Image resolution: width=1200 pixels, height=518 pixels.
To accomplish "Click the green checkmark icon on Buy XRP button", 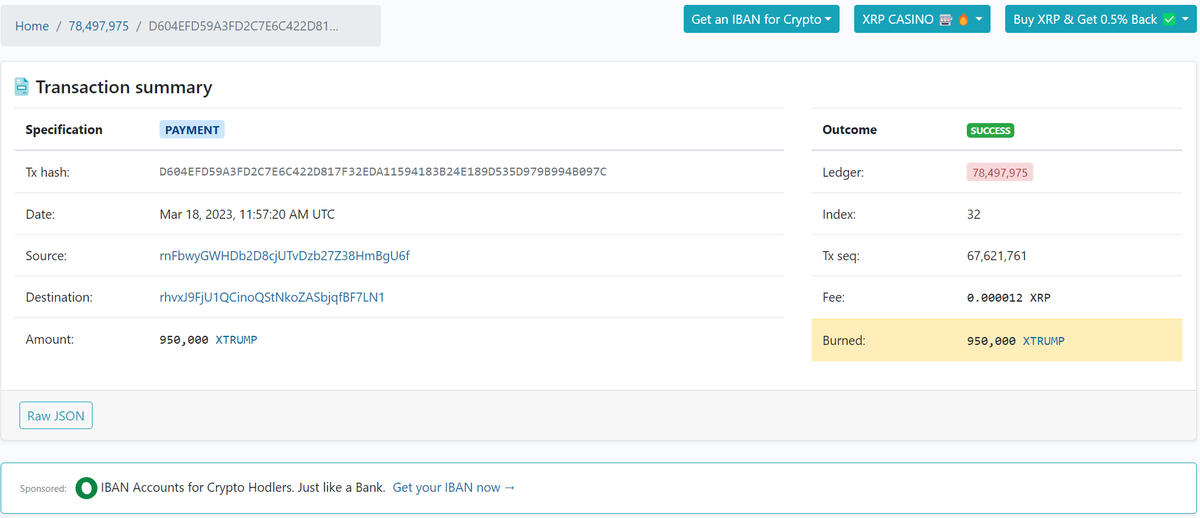I will (1168, 19).
